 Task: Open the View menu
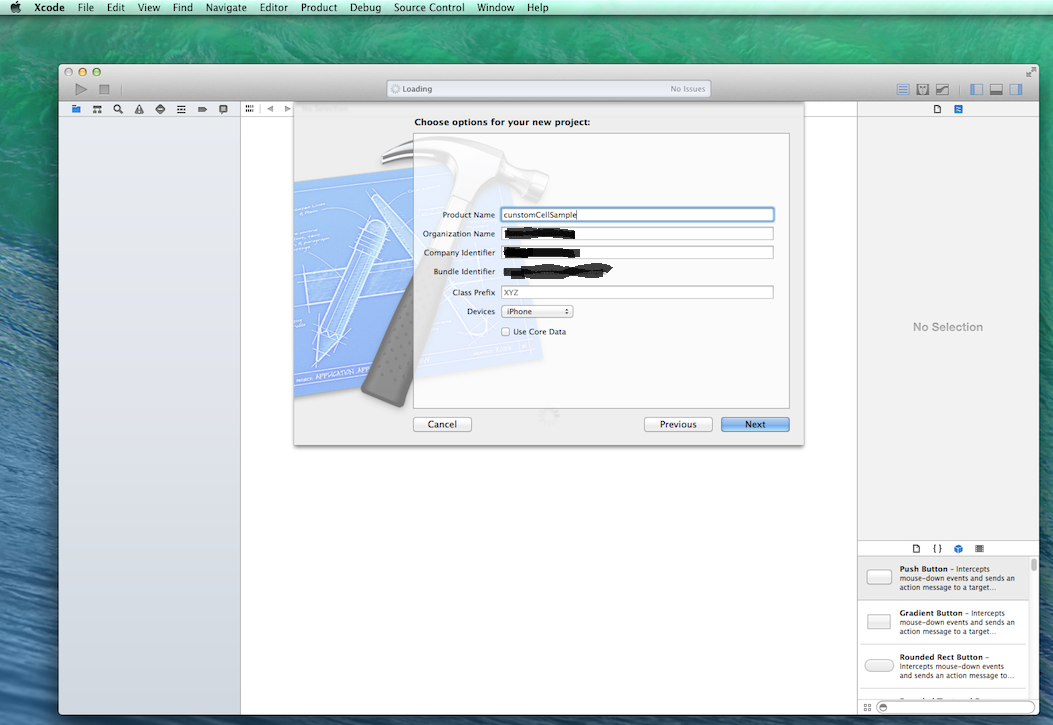[148, 7]
